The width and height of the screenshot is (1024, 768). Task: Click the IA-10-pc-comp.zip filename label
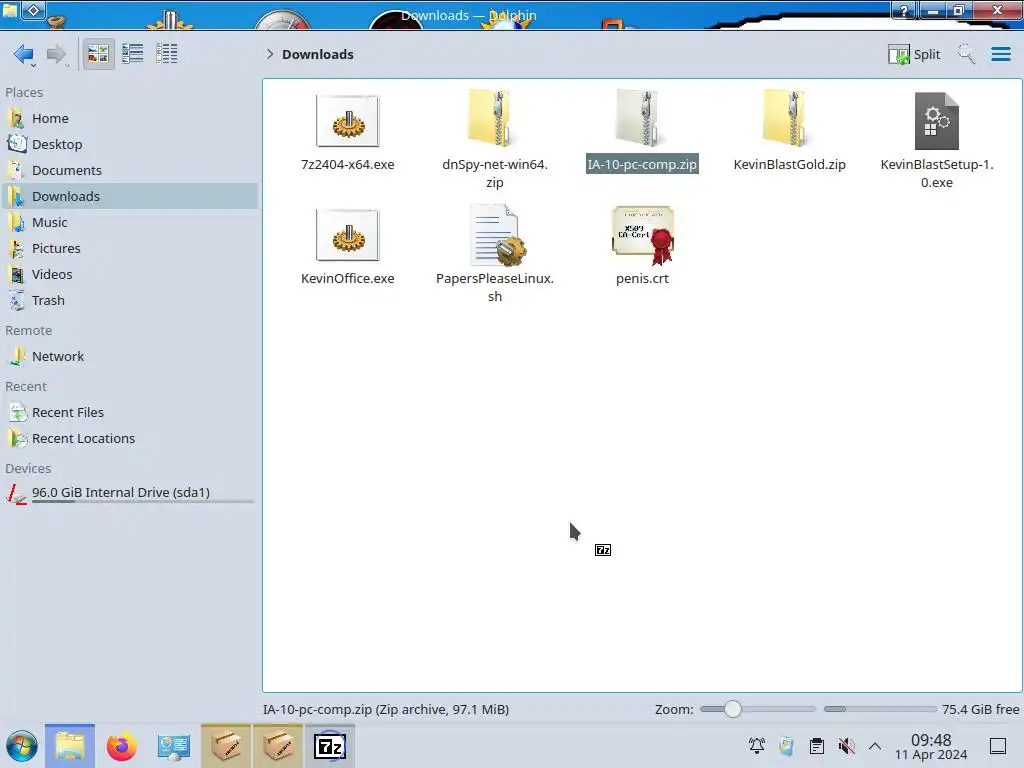642,165
